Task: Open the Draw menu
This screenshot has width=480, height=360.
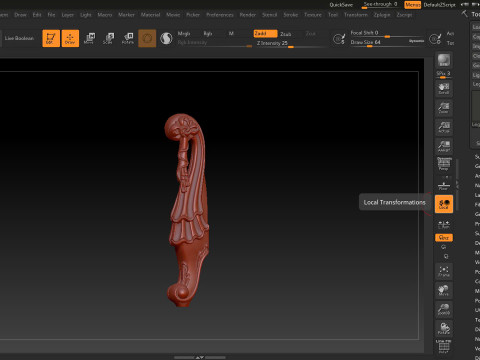Action: [20, 15]
